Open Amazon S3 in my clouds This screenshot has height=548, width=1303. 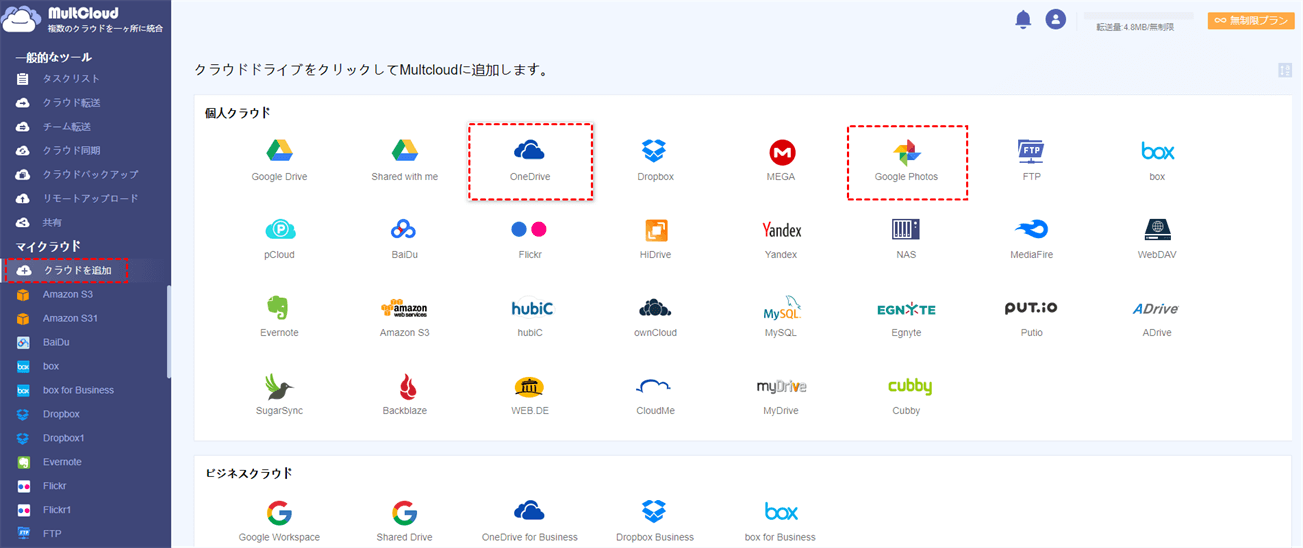click(x=68, y=294)
